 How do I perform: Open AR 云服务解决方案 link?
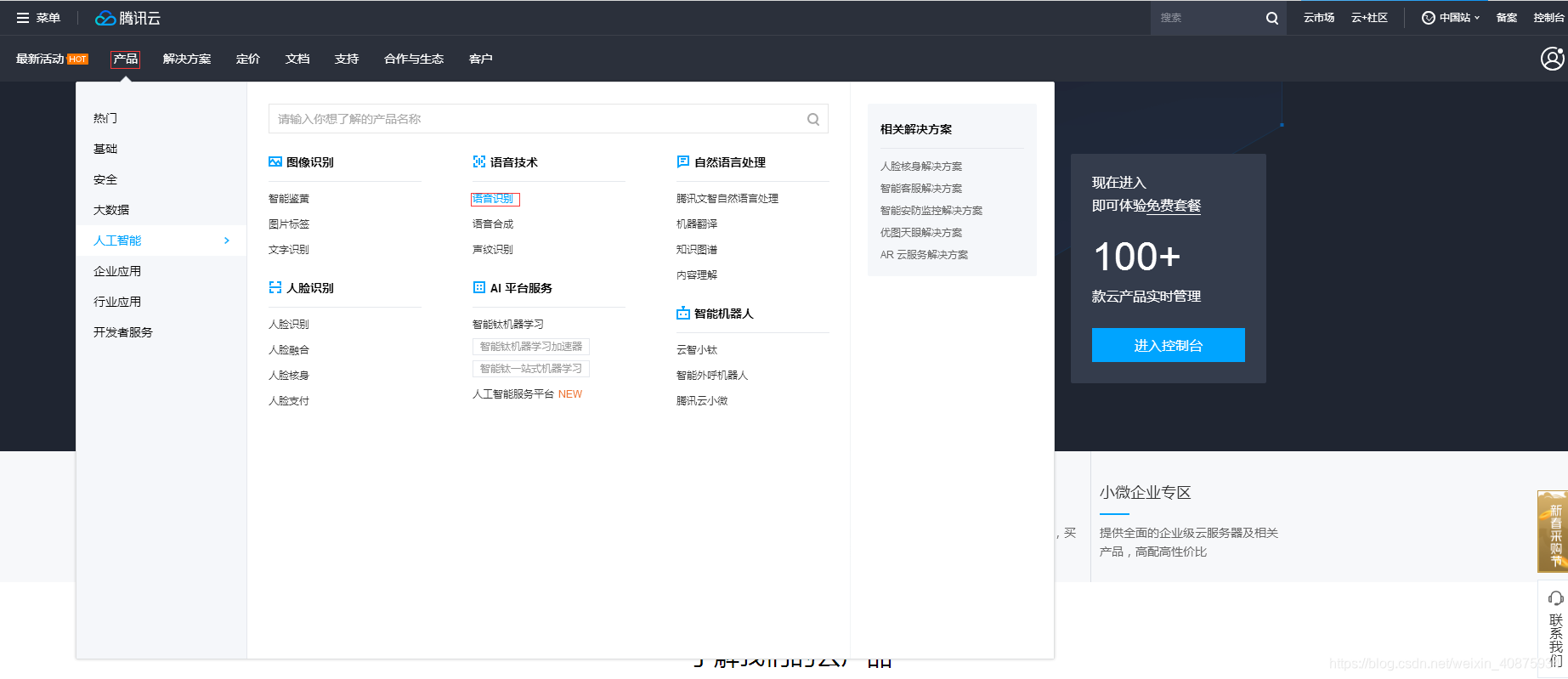pos(925,254)
